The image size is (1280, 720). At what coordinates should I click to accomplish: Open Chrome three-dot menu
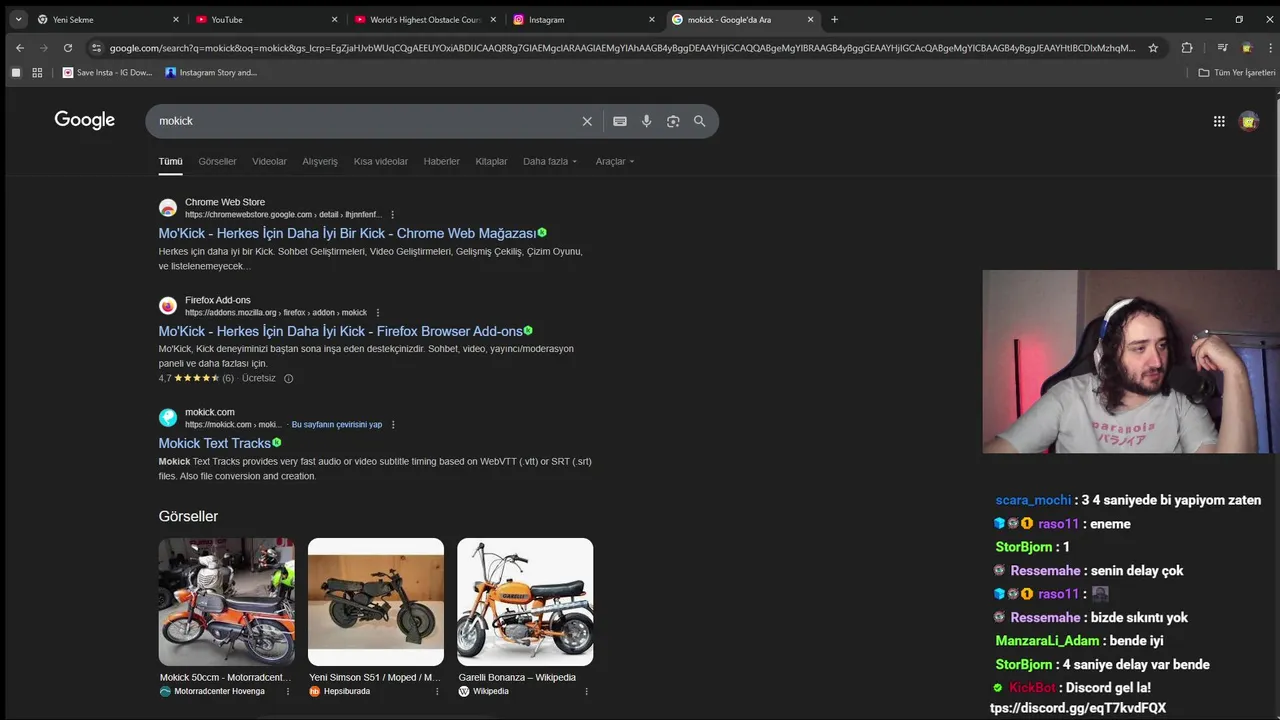[1269, 47]
